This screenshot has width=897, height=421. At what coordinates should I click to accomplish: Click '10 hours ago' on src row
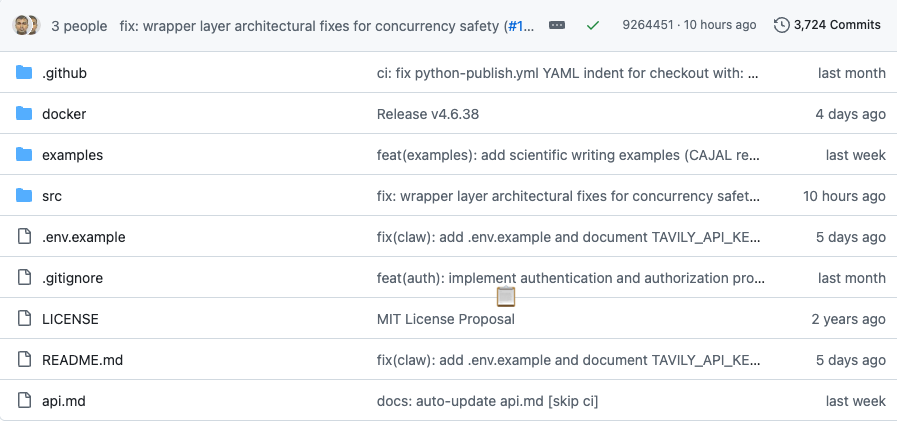click(x=844, y=196)
